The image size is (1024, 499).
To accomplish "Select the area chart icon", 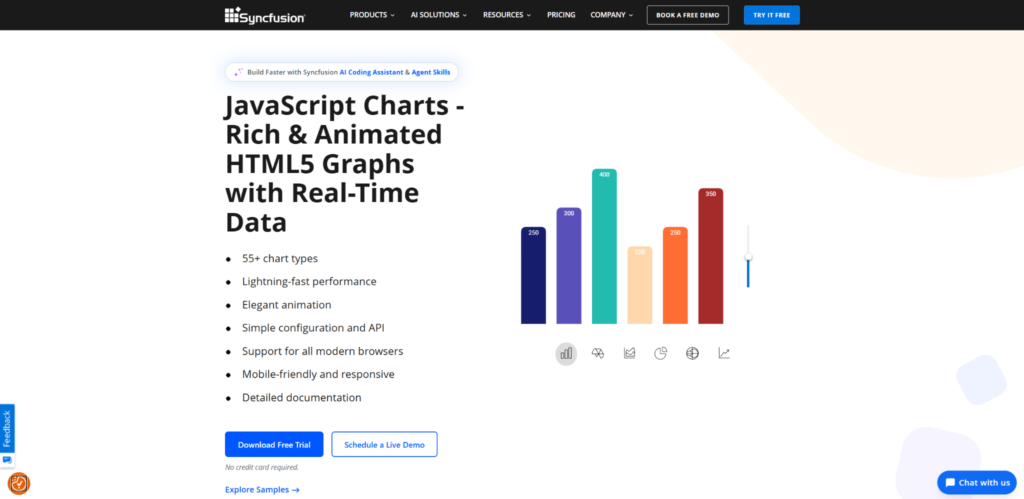I will pyautogui.click(x=630, y=353).
